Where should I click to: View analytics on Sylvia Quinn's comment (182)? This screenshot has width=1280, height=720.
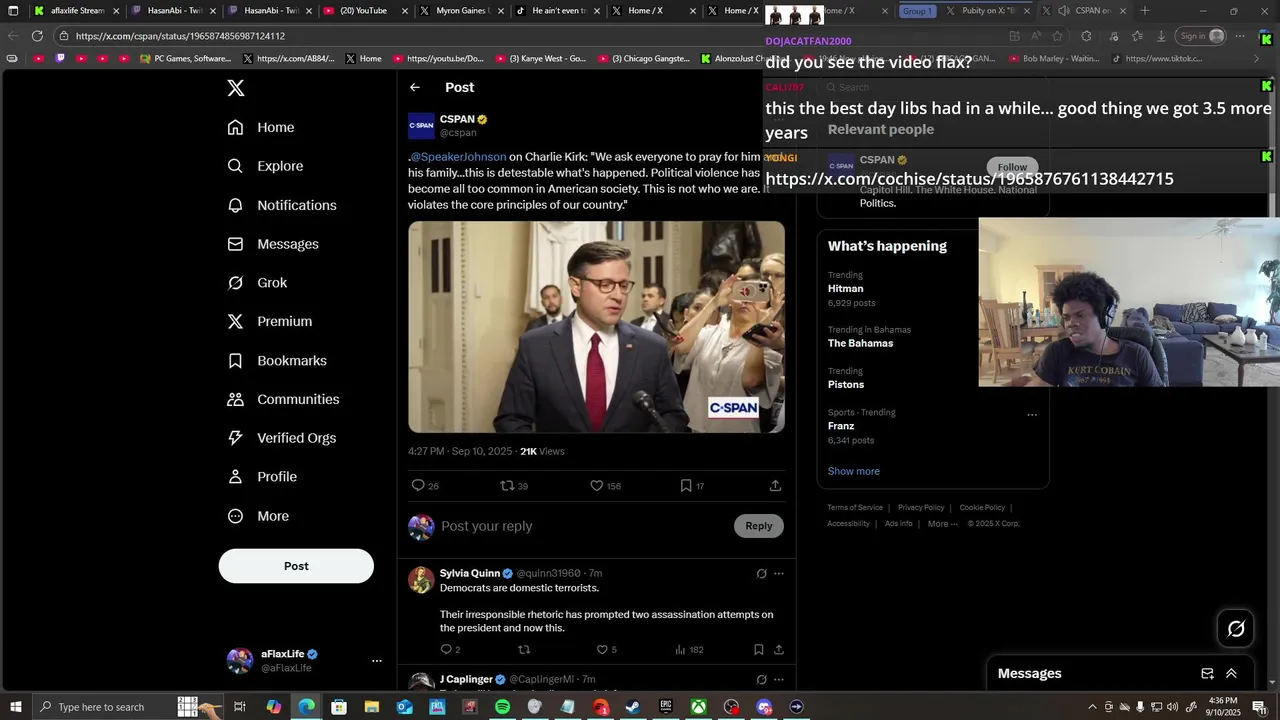[x=689, y=650]
